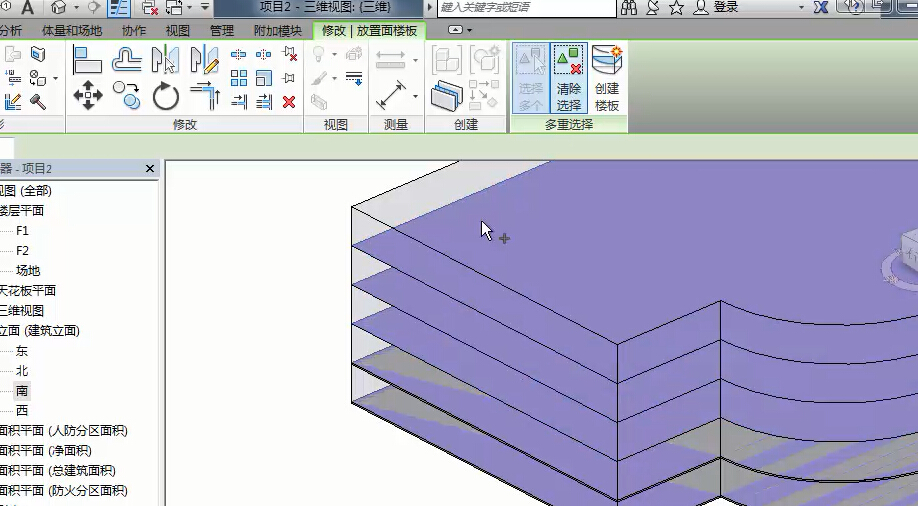918x506 pixels.
Task: Switch to the 管理 ribbon tab
Action: [x=222, y=31]
